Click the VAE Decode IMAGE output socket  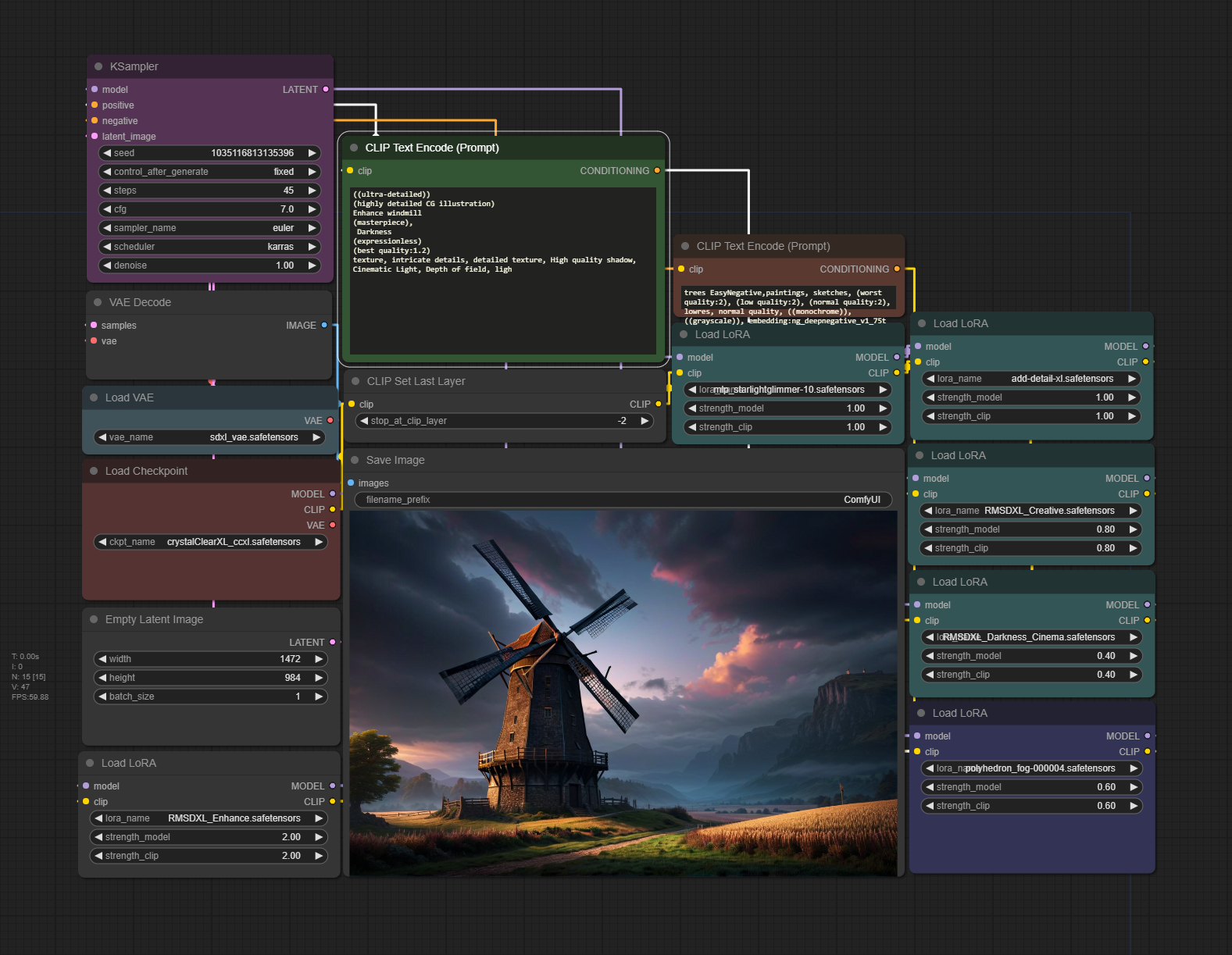pos(324,326)
